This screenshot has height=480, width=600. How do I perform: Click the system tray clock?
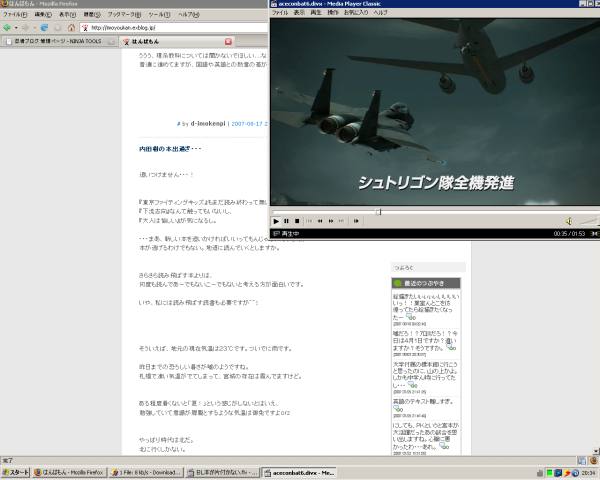589,473
